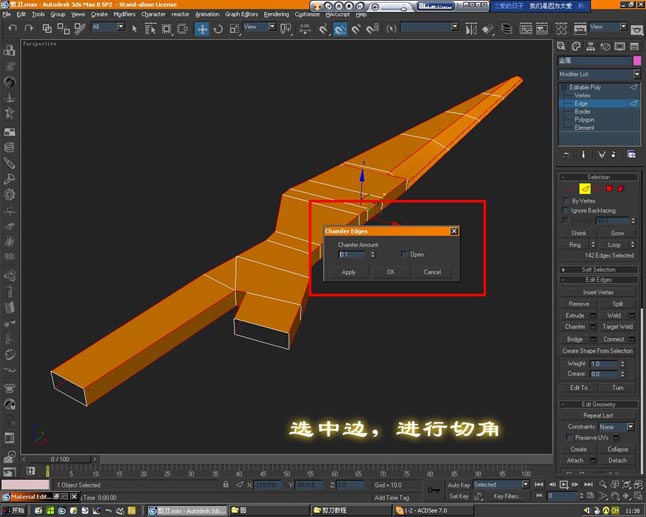Click Apply in Chamfer Edges dialog
Screen dimensions: 646x517
coord(349,272)
